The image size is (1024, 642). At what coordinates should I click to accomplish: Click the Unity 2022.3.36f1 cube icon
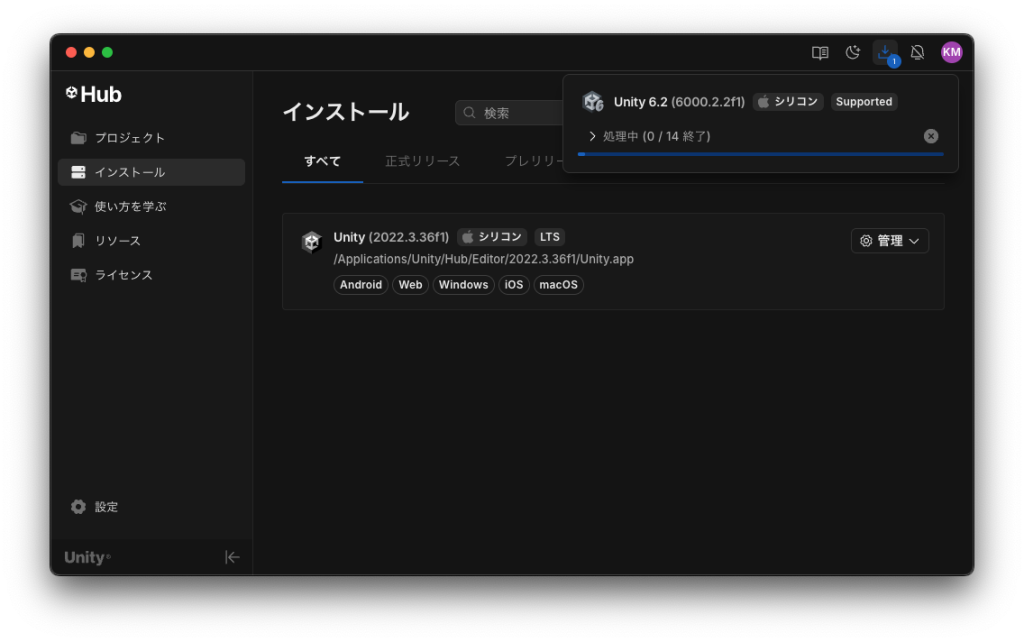pos(312,242)
